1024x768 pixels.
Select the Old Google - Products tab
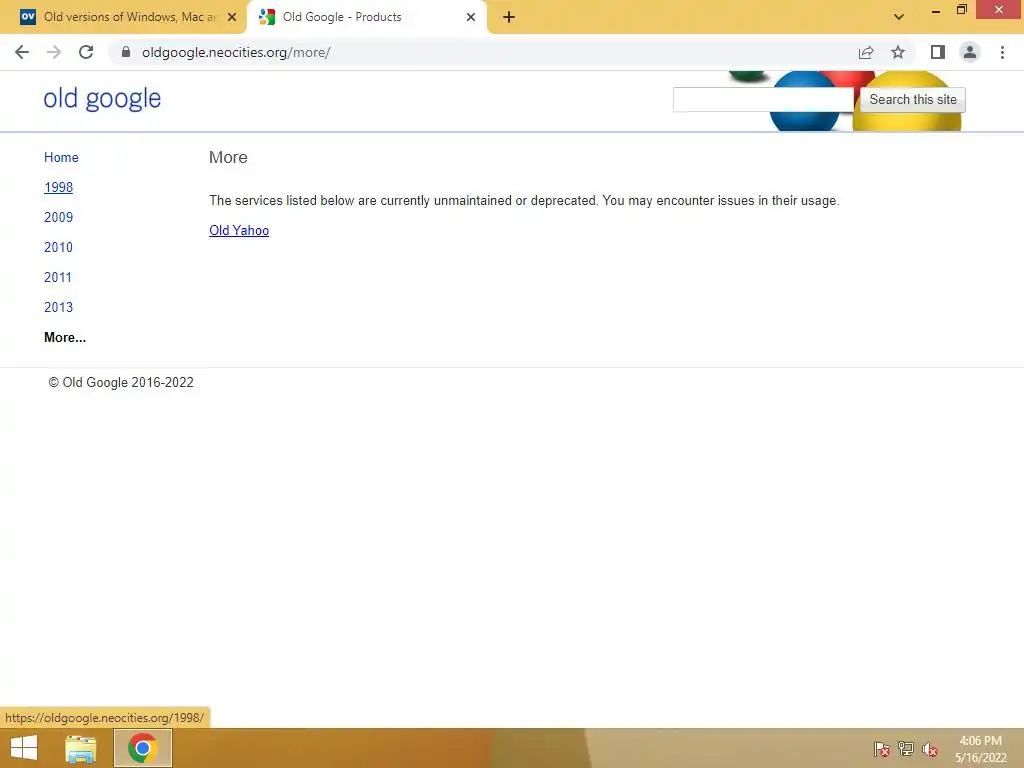click(x=366, y=17)
